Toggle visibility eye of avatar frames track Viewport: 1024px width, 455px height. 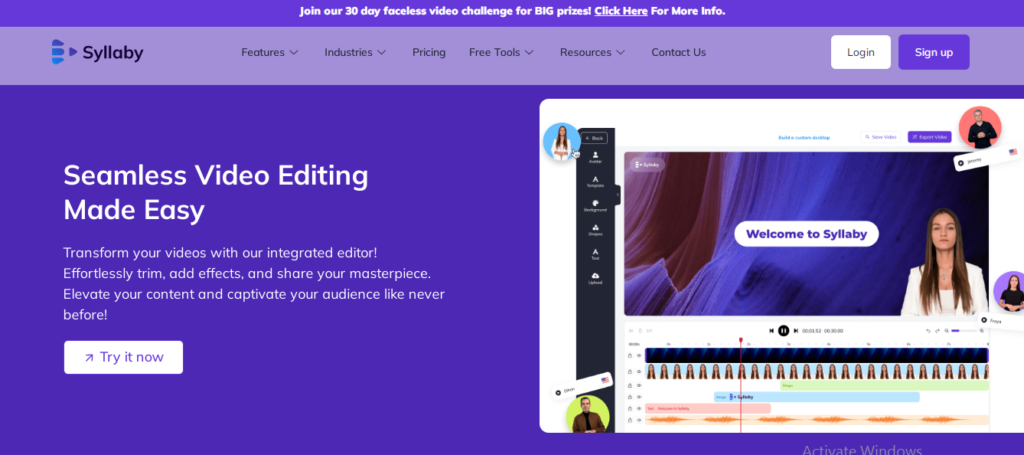coord(639,371)
